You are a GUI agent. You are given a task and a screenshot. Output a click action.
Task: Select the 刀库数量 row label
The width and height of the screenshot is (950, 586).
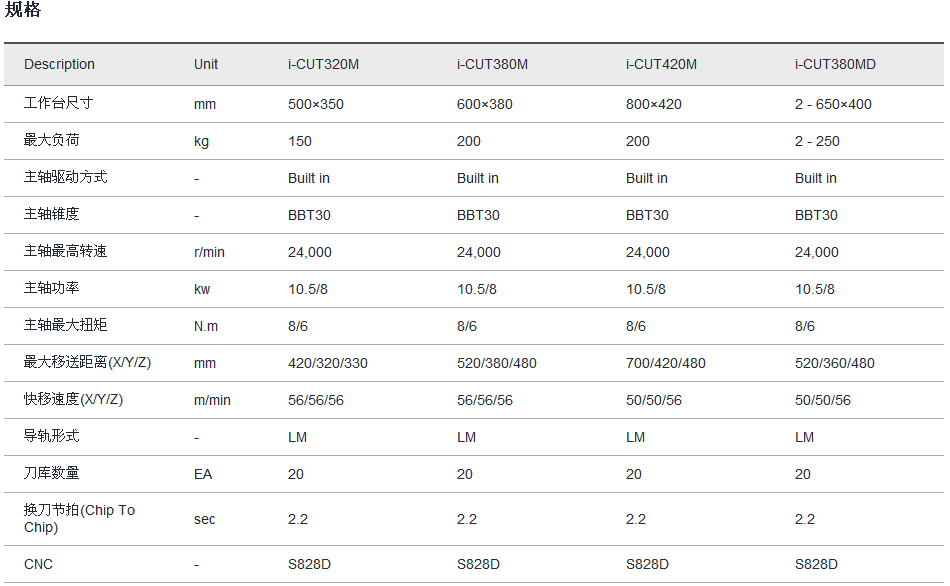tap(51, 473)
